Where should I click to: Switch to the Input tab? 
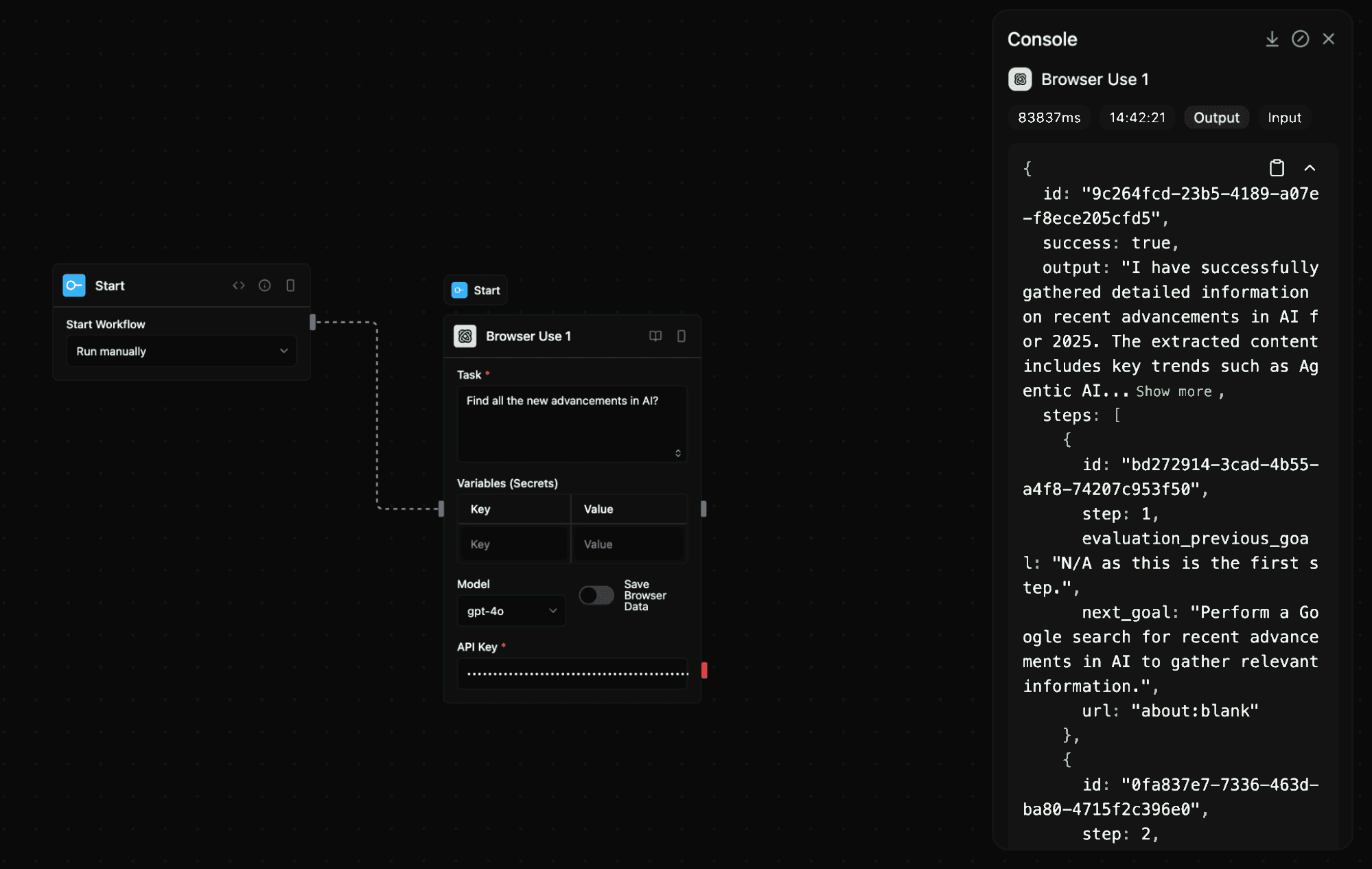[x=1283, y=117]
